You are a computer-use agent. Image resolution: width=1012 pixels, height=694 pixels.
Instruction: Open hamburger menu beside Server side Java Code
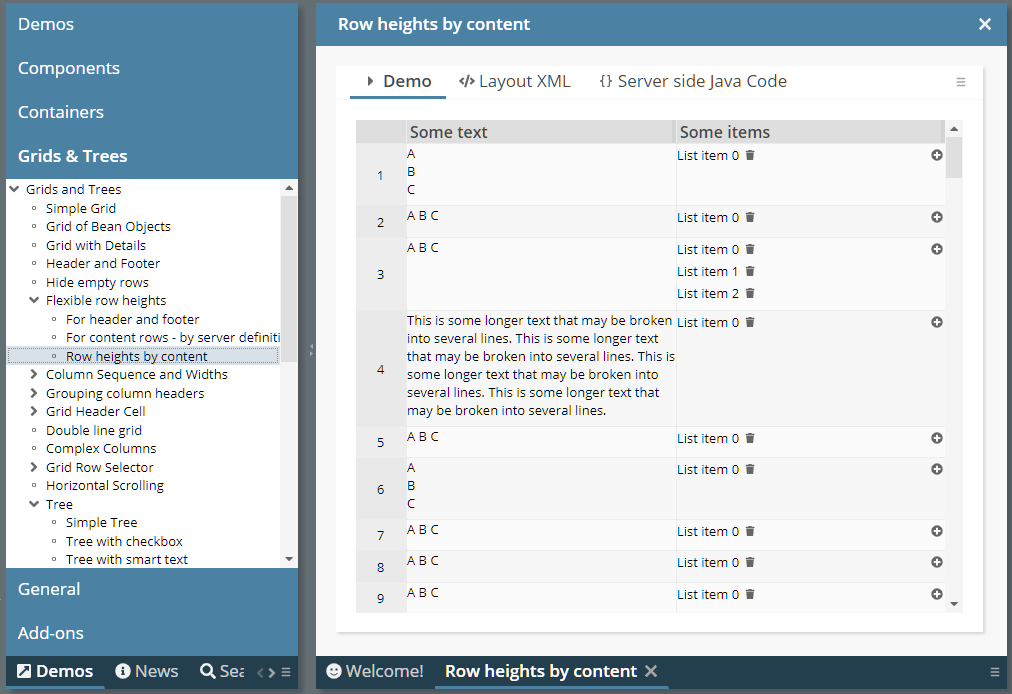coord(961,82)
